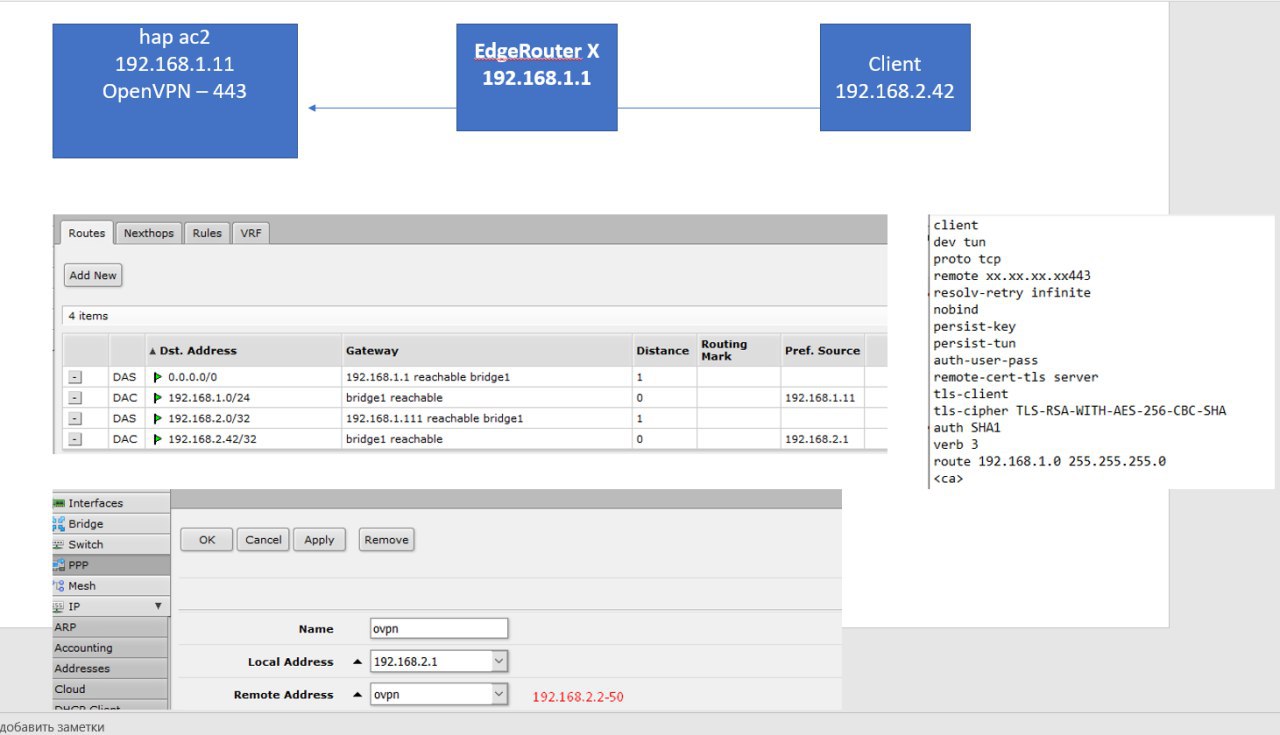Click green route flag for 192.168.2.0/32
This screenshot has width=1280, height=735.
click(x=157, y=418)
